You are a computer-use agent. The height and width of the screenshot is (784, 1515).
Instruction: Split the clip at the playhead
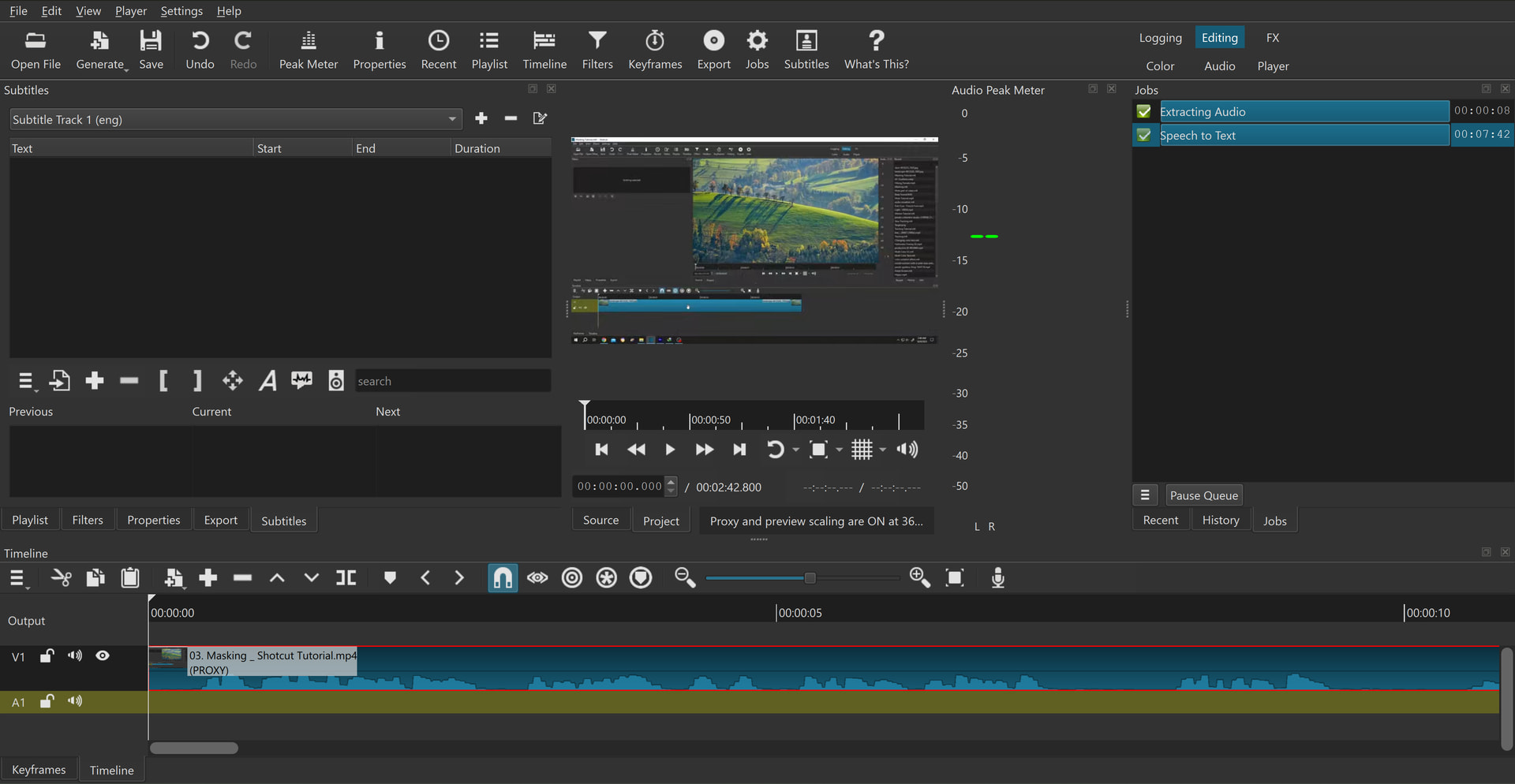coord(346,578)
